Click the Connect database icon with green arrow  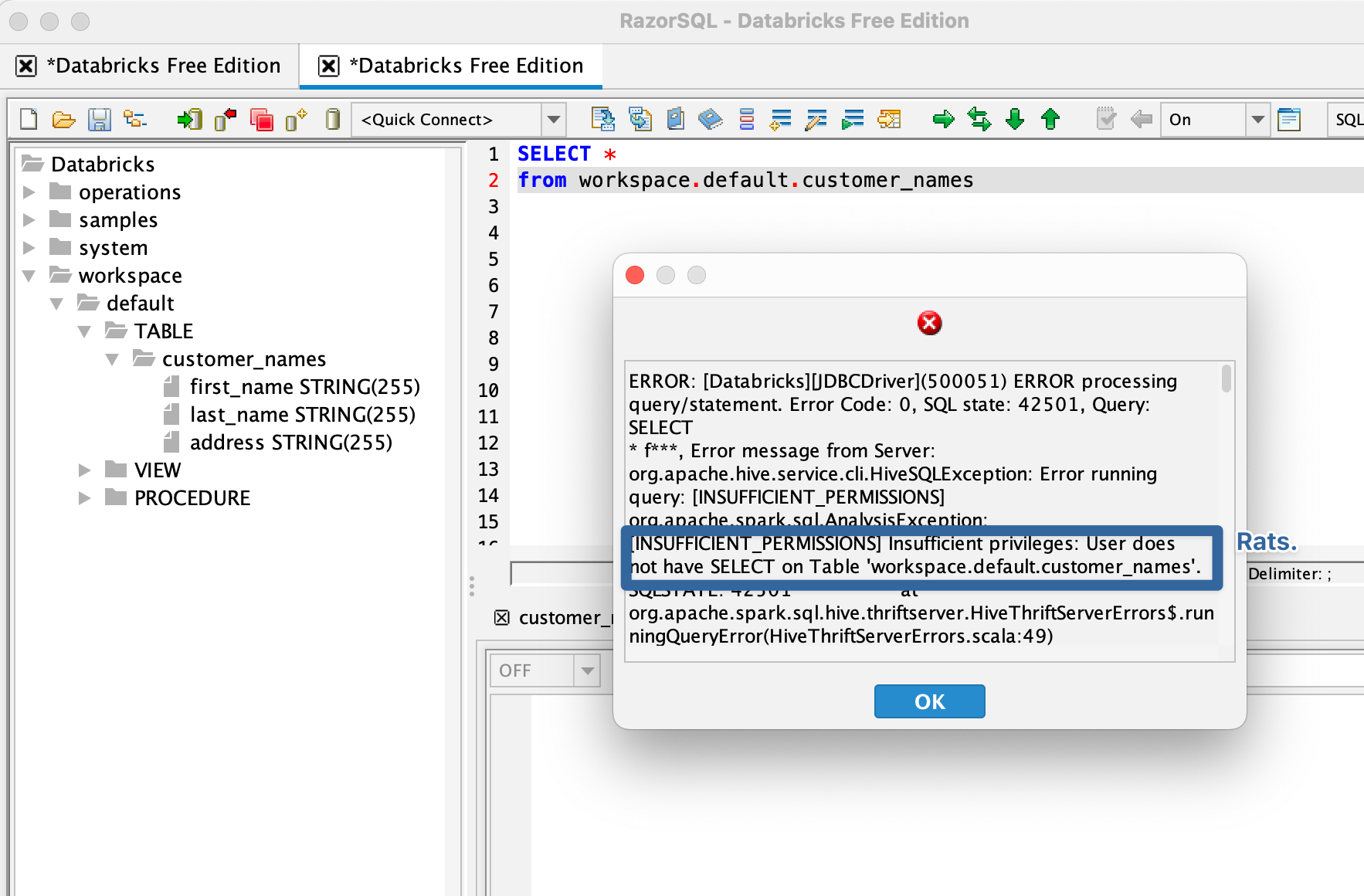(x=188, y=119)
